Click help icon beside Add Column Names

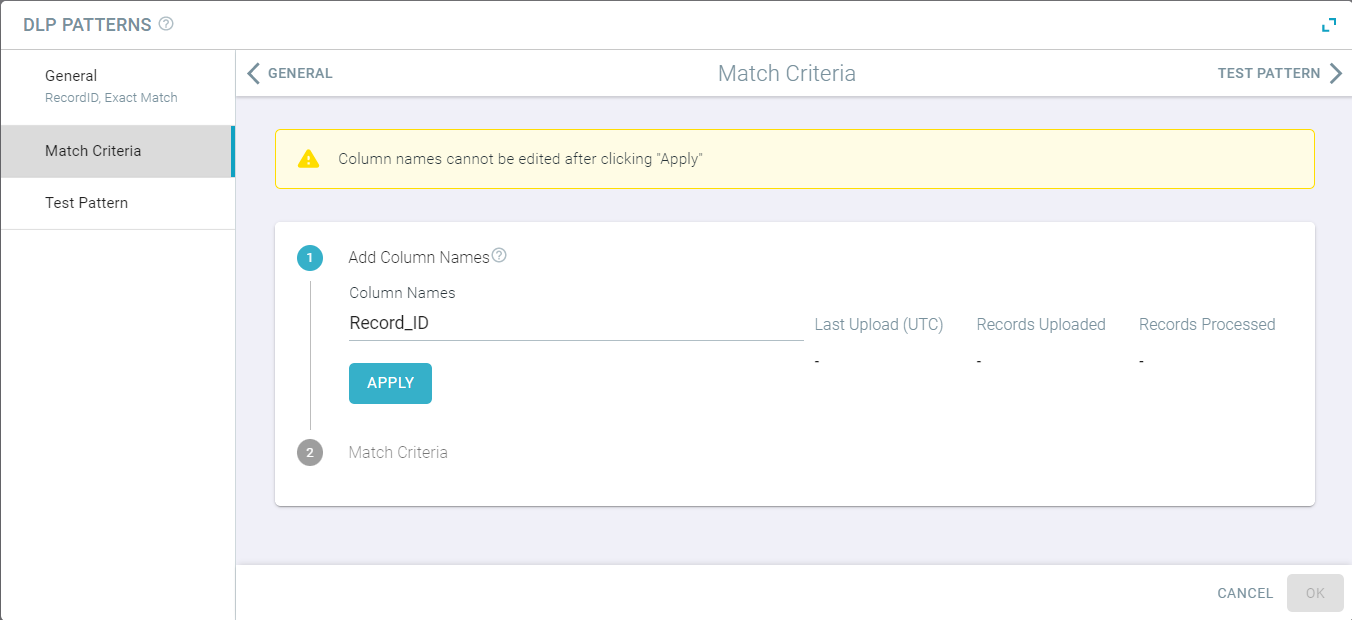499,256
